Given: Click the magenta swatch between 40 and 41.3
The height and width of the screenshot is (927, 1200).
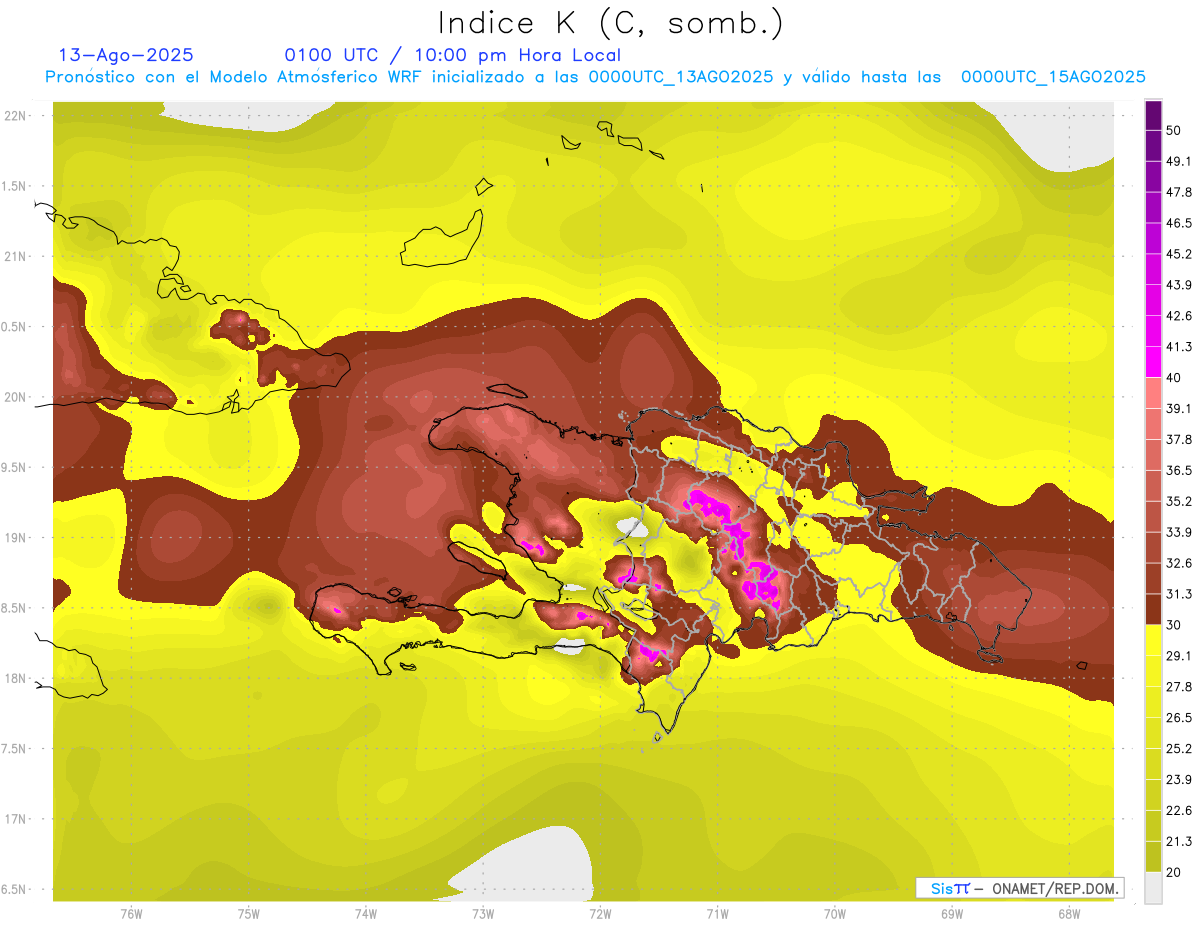Looking at the screenshot, I should (x=1153, y=362).
